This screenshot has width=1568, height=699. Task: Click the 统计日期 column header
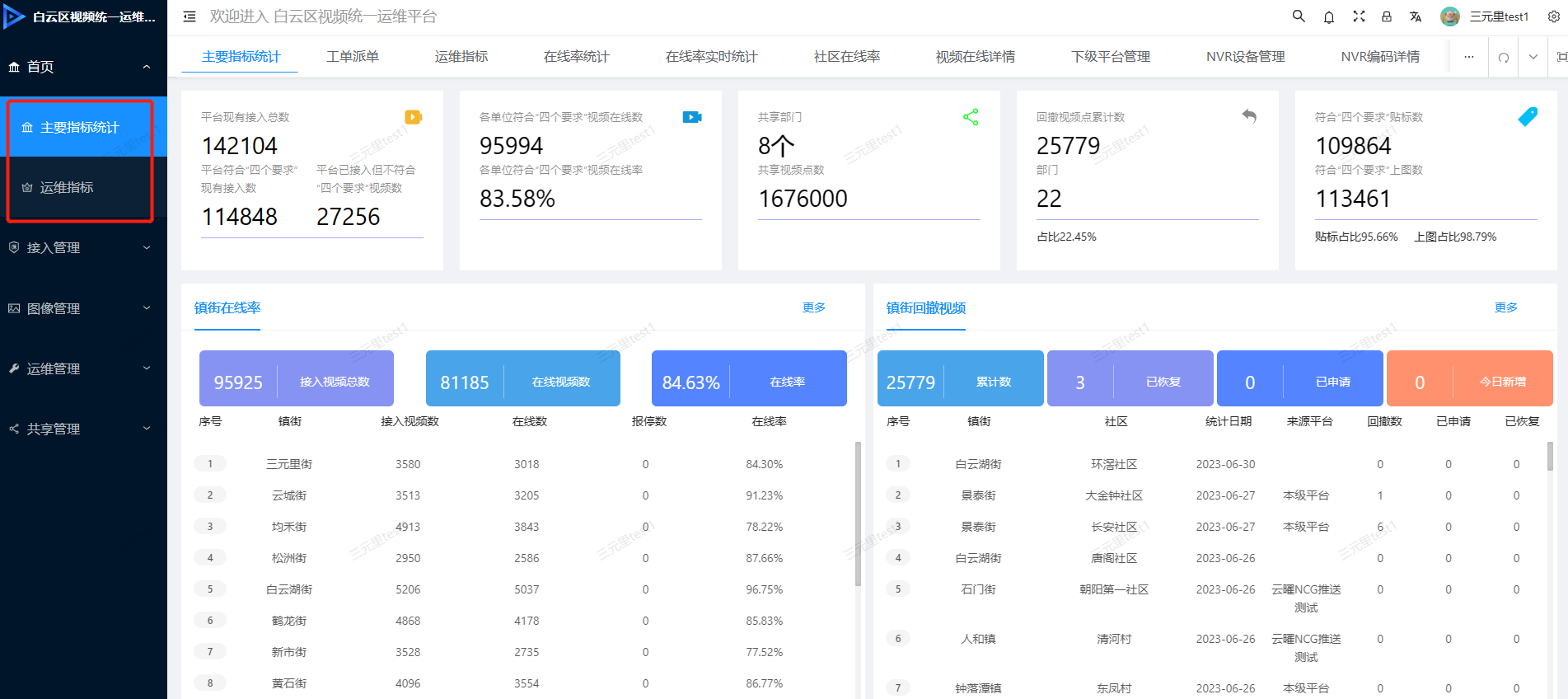(1229, 421)
